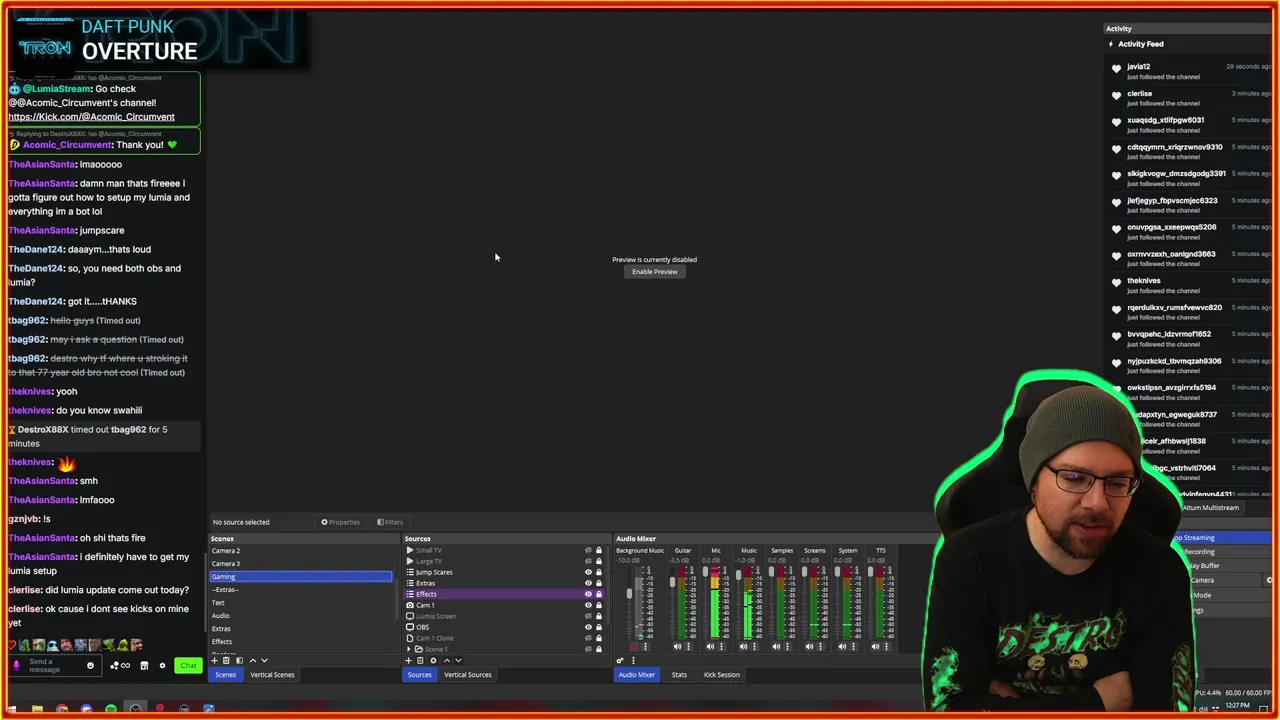Add a new scene with the plus icon
1280x720 pixels.
[x=214, y=660]
